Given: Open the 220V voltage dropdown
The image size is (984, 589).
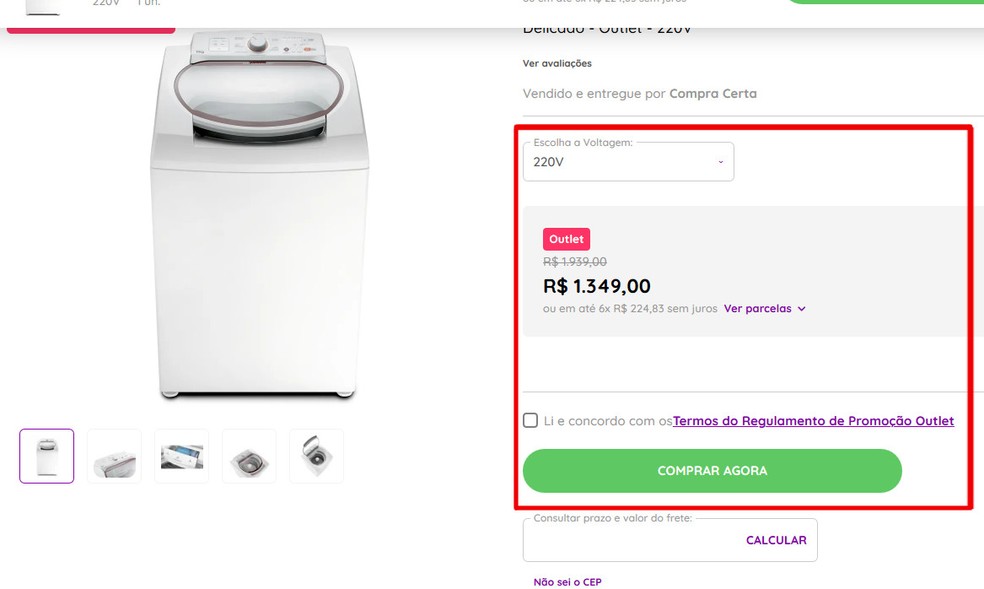Looking at the screenshot, I should coord(628,161).
